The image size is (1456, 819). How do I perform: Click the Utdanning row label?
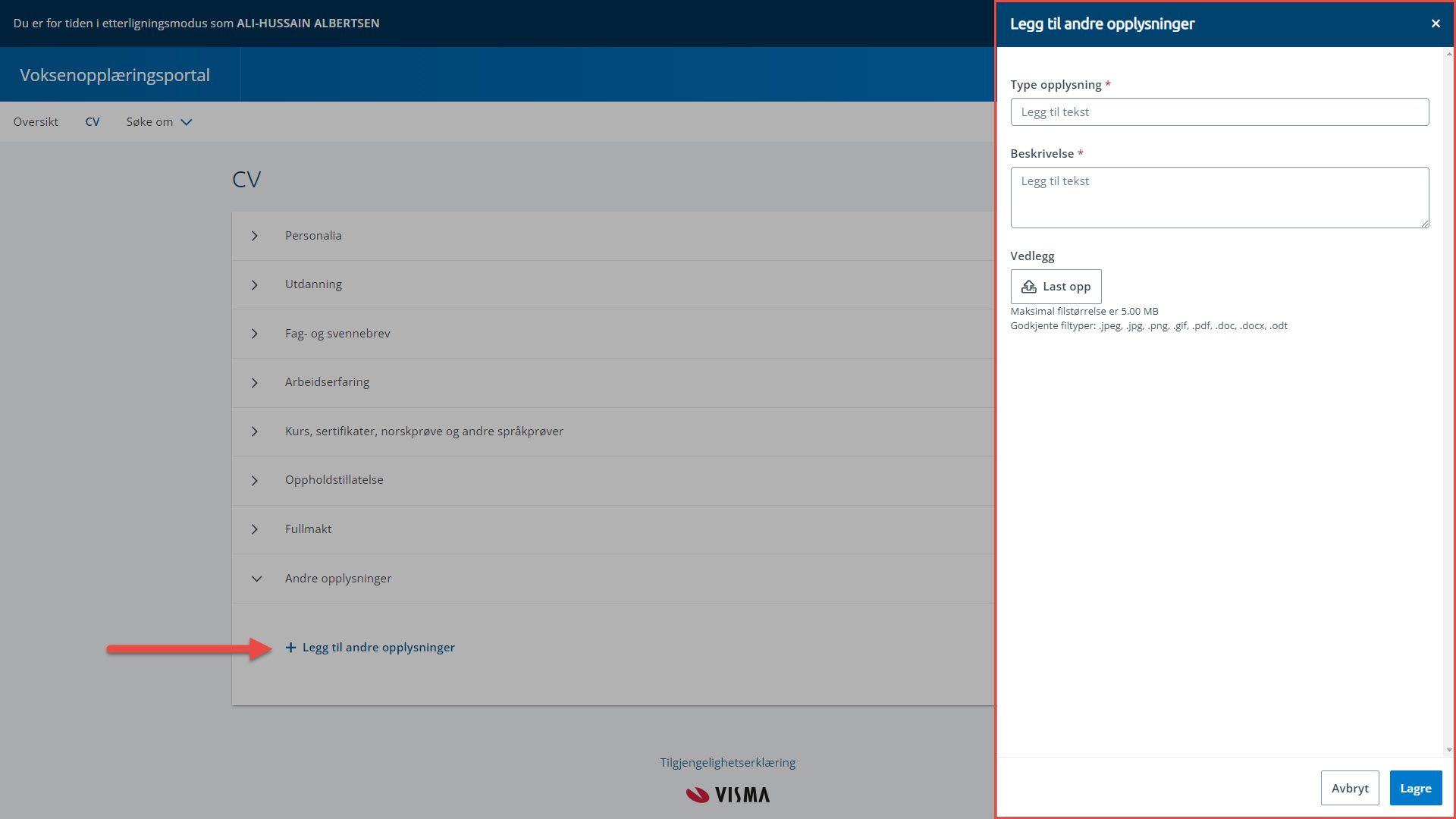click(x=313, y=284)
